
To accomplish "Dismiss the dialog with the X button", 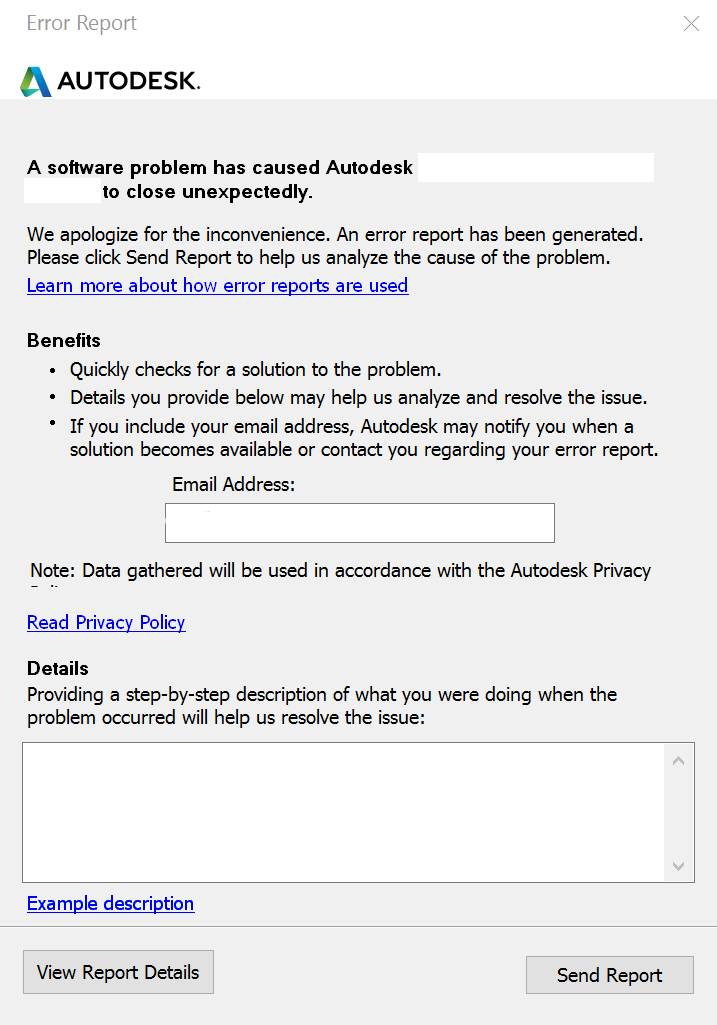I will point(691,23).
